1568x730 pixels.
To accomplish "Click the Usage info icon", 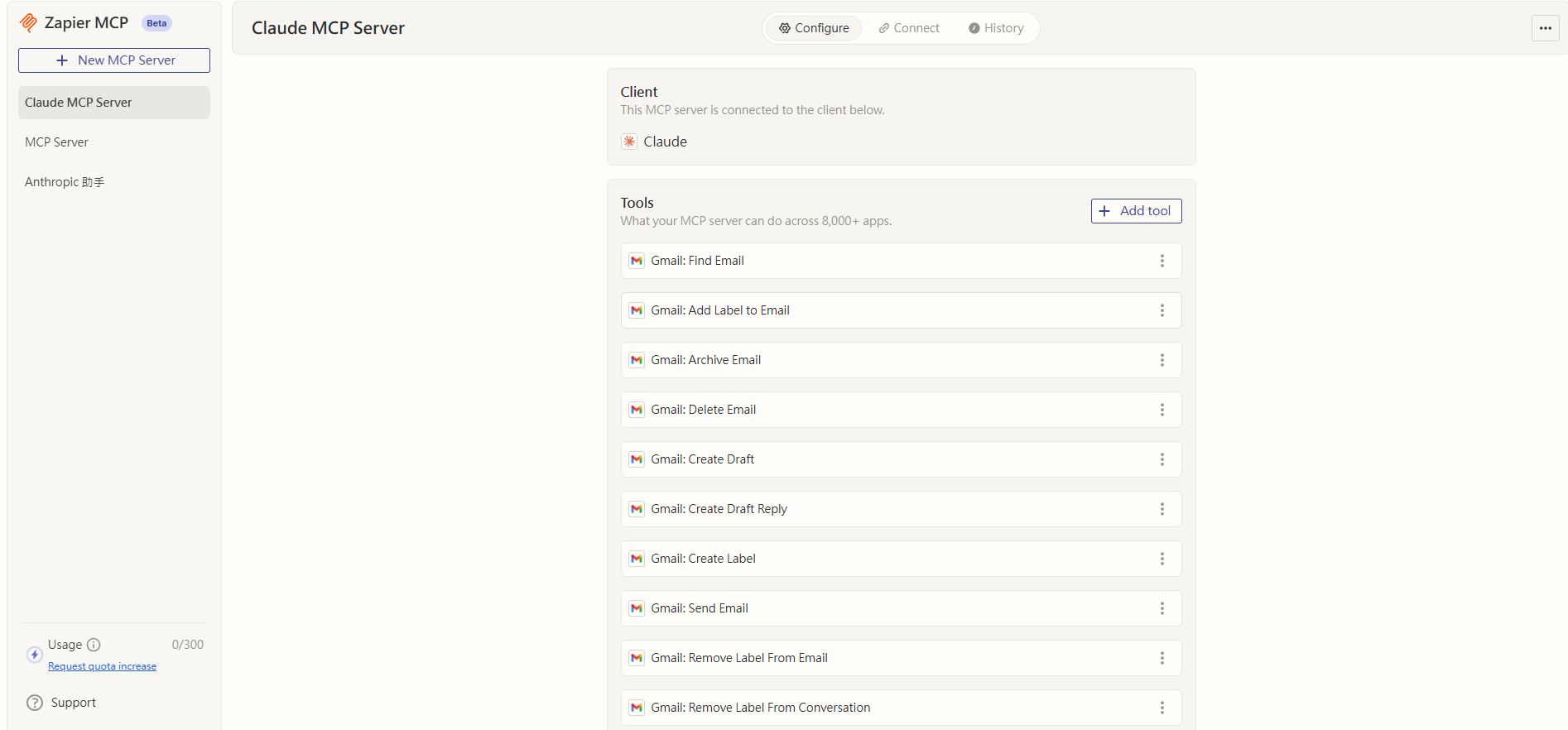I will [94, 645].
